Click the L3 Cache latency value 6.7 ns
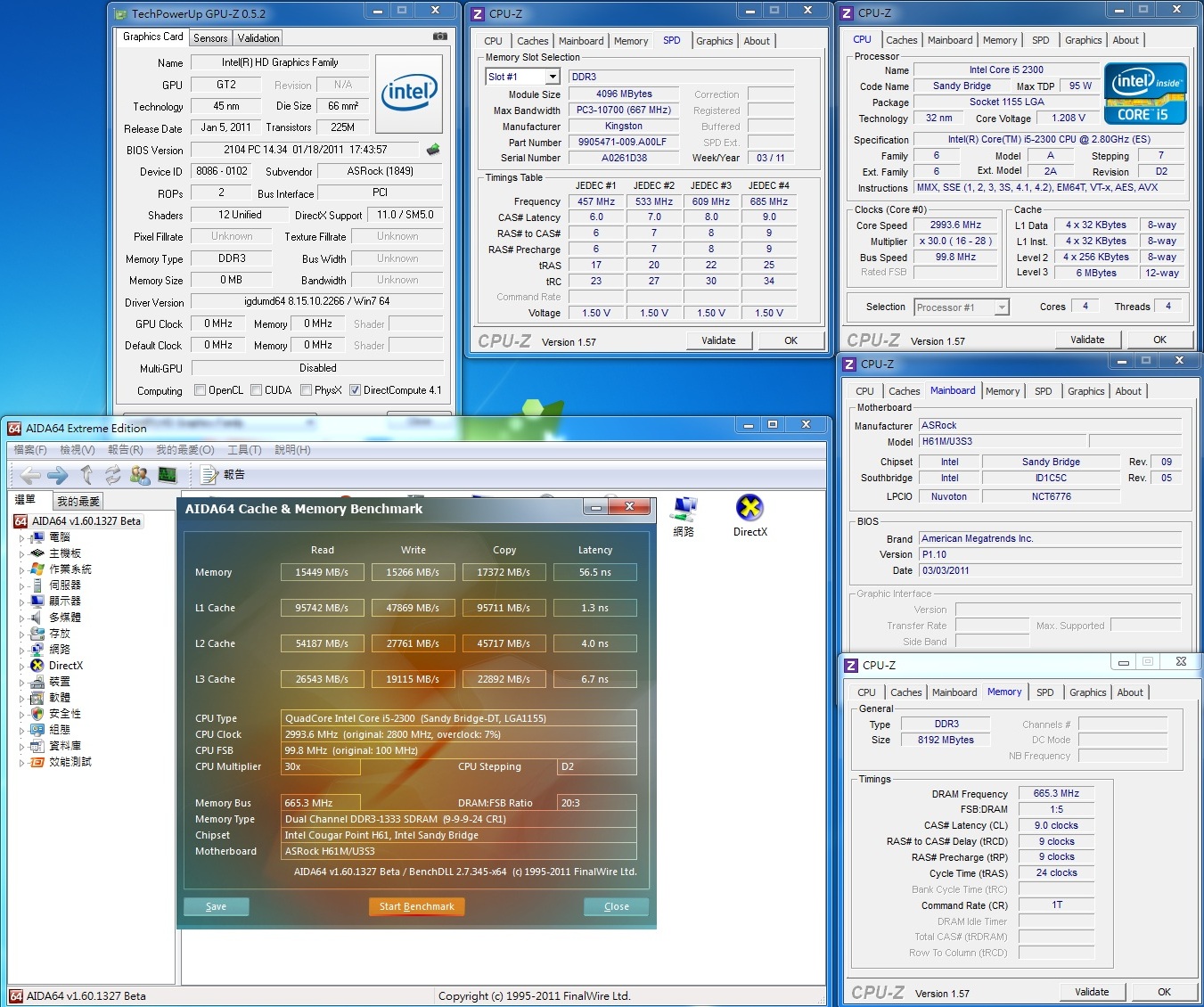Viewport: 1204px width, 1007px height. click(594, 679)
